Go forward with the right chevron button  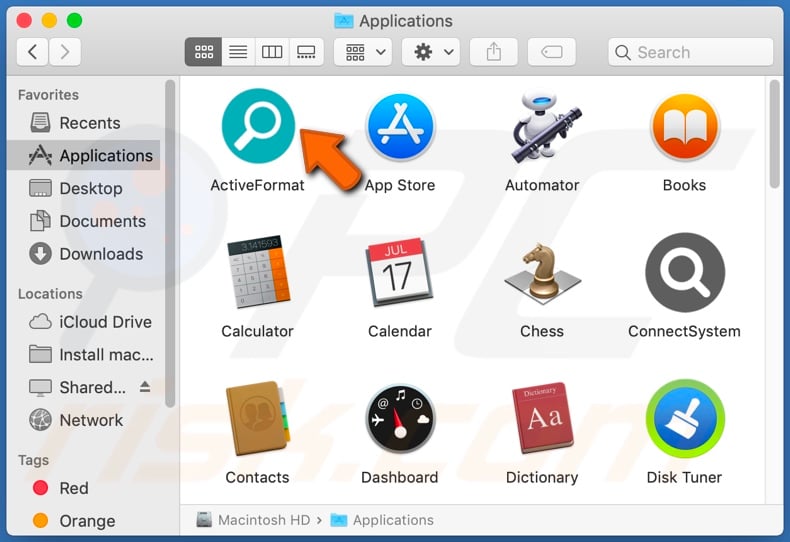point(64,52)
